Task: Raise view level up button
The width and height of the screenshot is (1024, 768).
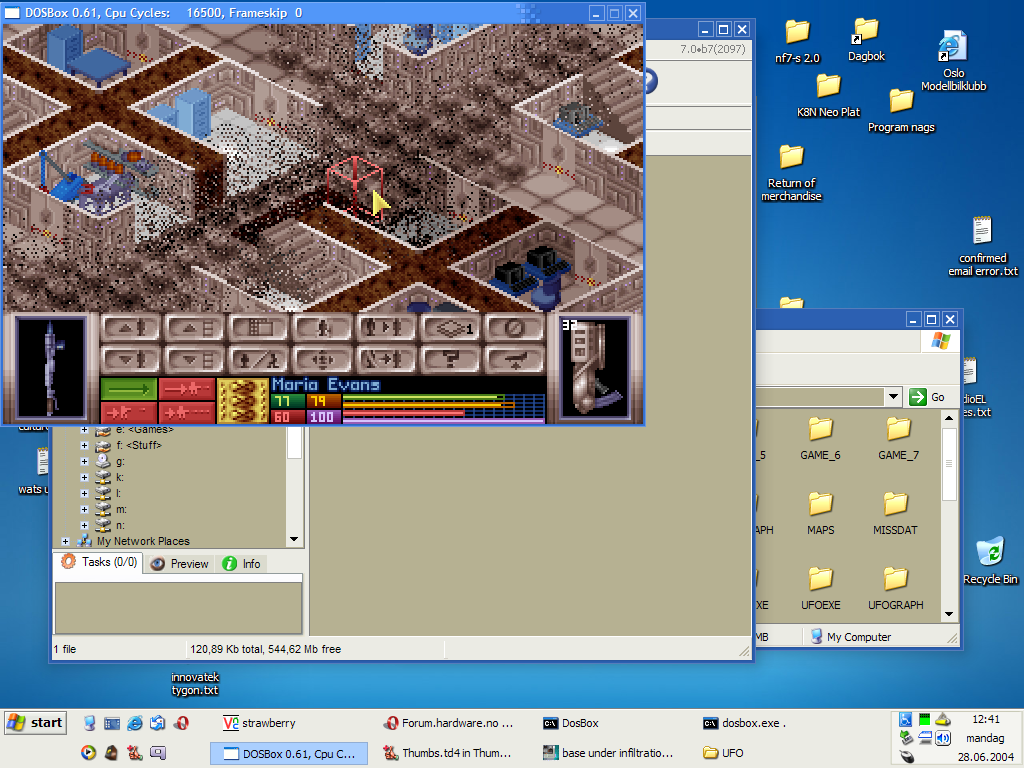Action: click(194, 328)
